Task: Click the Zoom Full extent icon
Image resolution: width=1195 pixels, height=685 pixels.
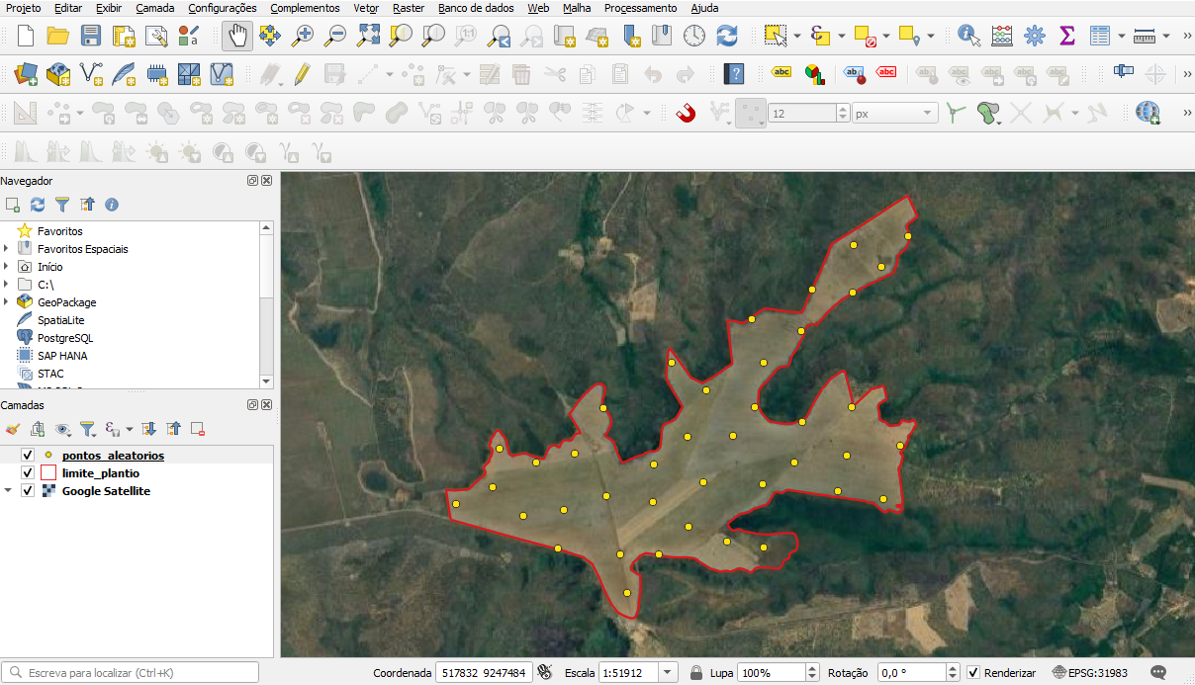Action: point(368,36)
